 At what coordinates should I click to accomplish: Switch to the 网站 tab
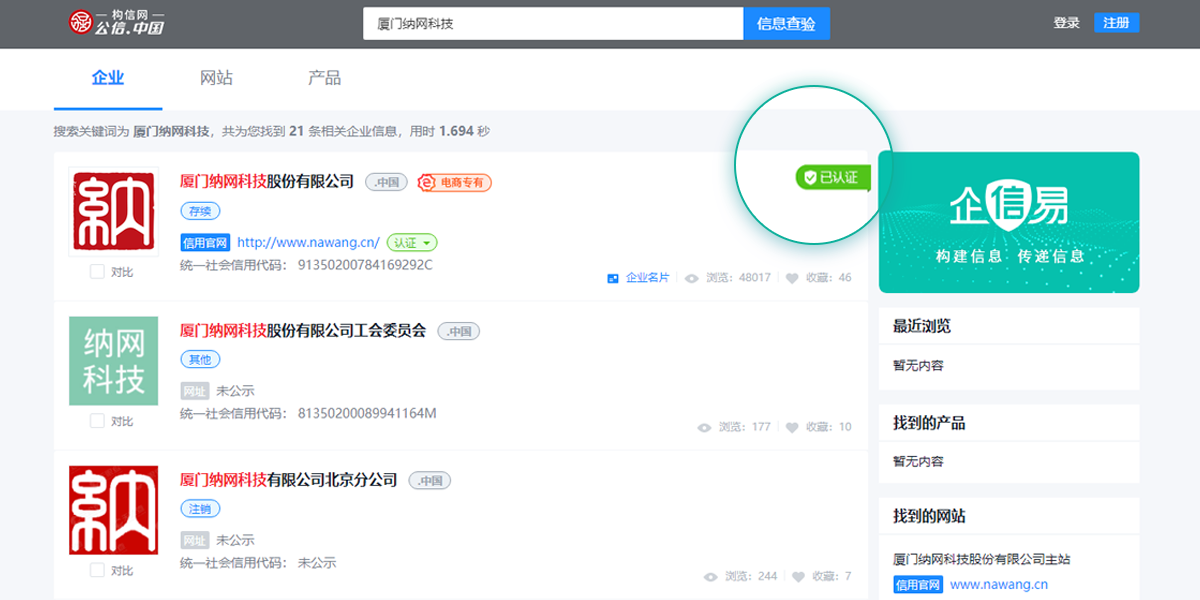216,78
